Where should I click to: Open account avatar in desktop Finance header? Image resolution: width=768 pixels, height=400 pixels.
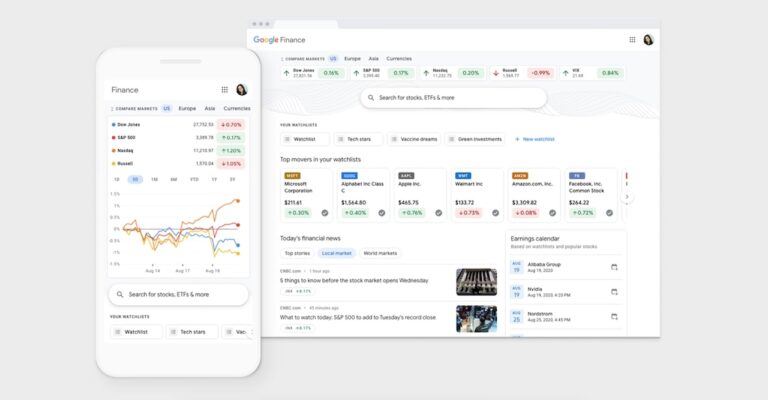tap(648, 40)
